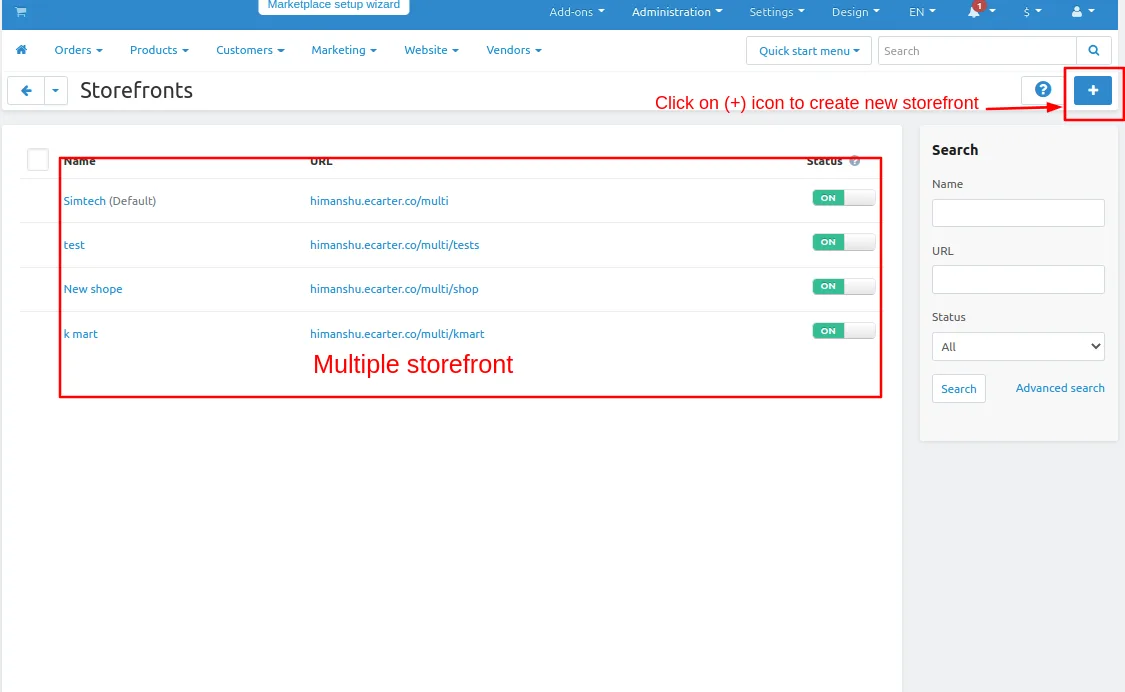
Task: Visit himanshu.ecarter.co/multi URL link
Action: pyautogui.click(x=379, y=200)
